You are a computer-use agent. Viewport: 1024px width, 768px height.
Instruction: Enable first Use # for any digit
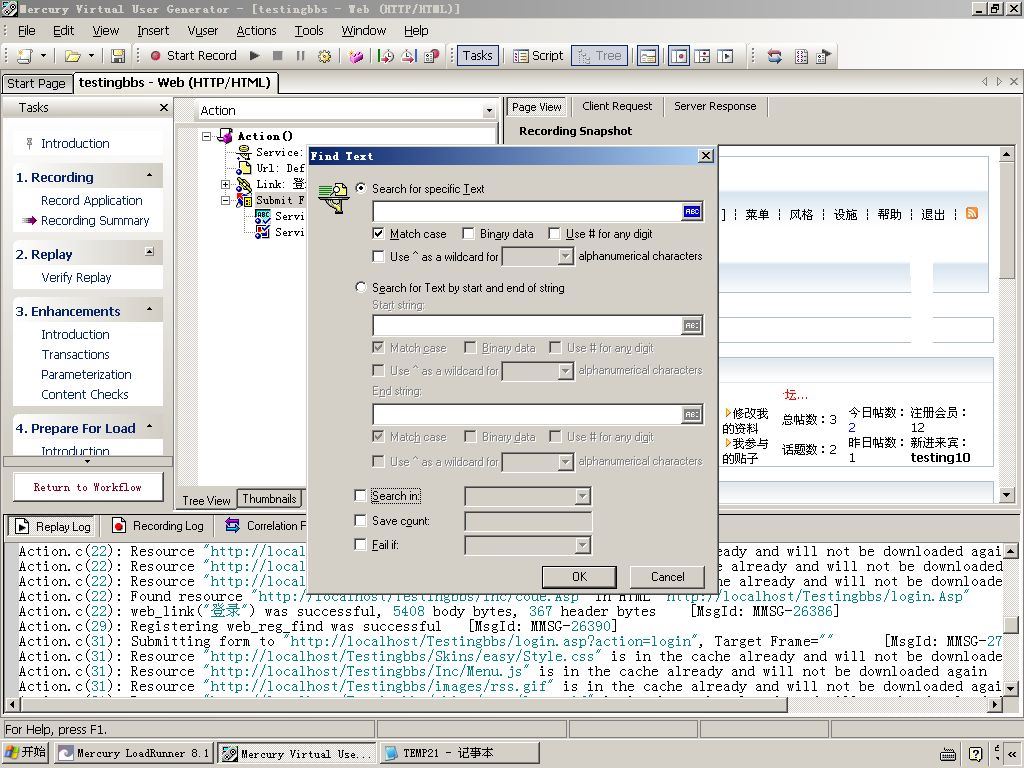554,233
